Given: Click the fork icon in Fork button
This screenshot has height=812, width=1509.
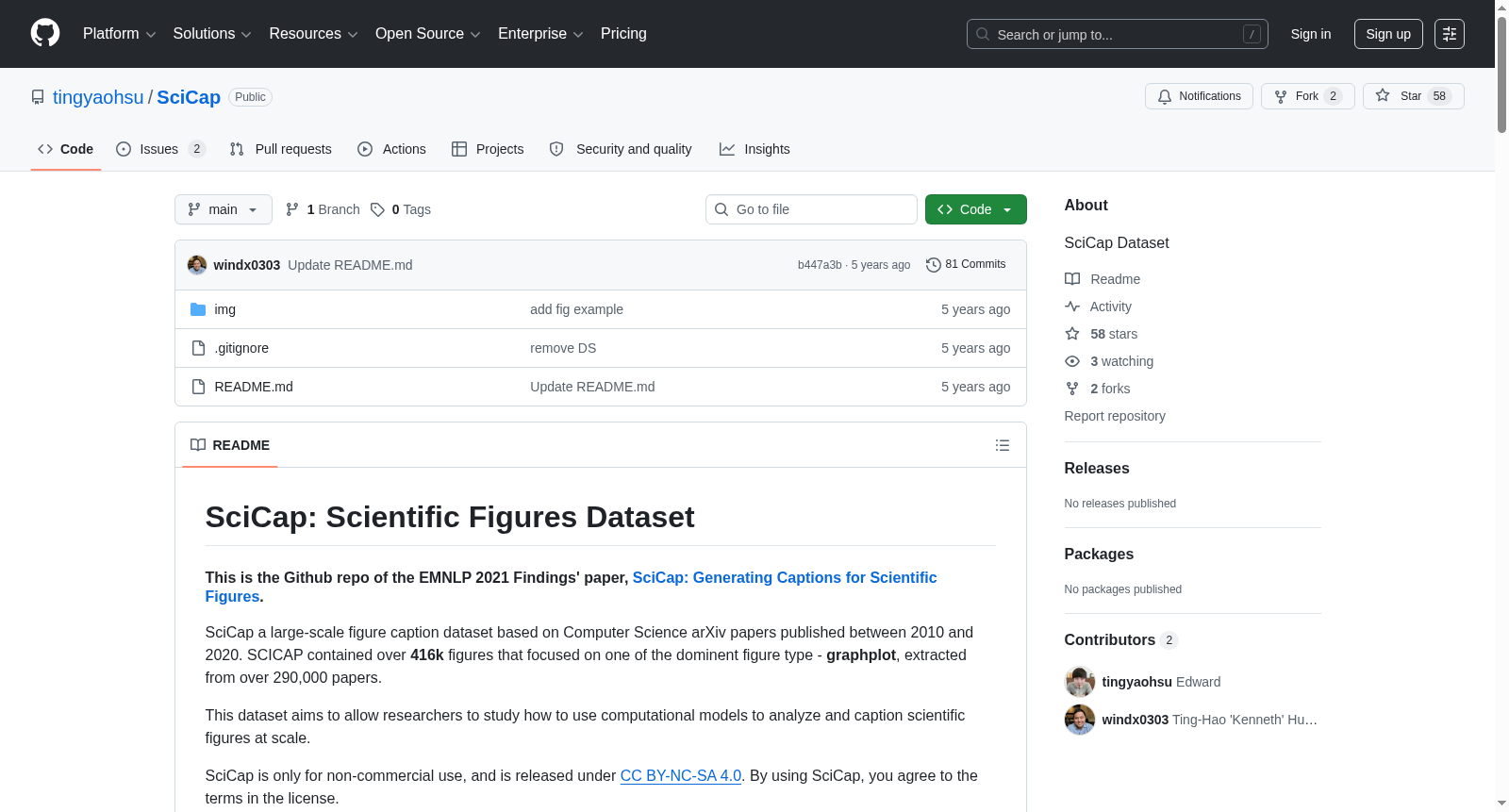Looking at the screenshot, I should click(1281, 96).
